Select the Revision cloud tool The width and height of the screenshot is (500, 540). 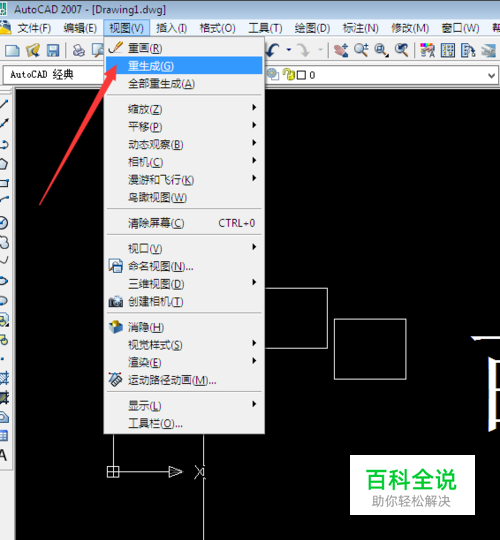[x=4, y=242]
